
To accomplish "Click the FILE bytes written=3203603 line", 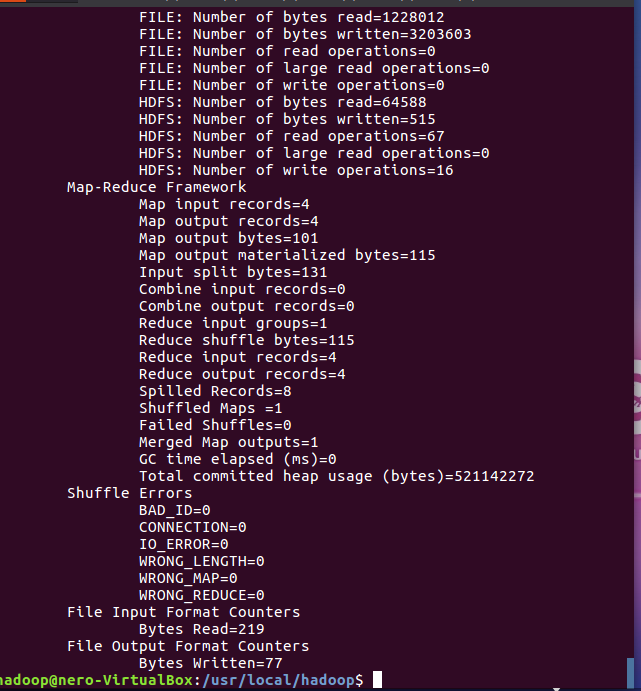I will [305, 34].
